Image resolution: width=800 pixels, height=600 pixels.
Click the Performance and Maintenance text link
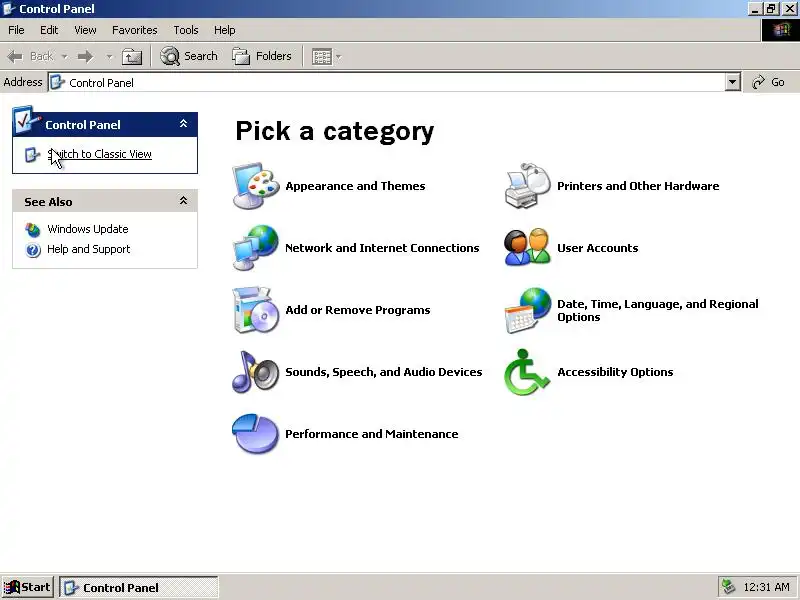[371, 434]
